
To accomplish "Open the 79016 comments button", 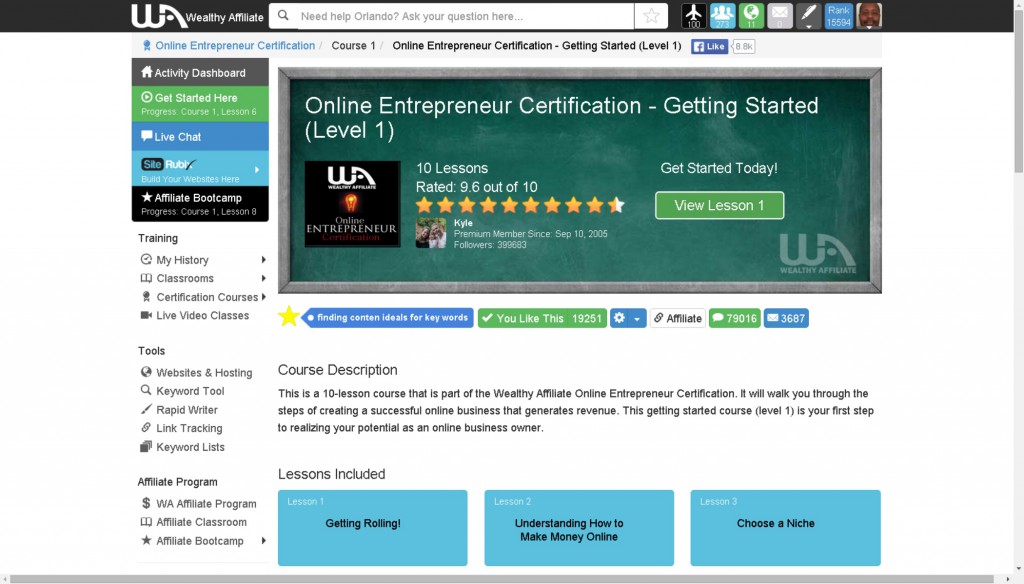I will click(x=735, y=318).
